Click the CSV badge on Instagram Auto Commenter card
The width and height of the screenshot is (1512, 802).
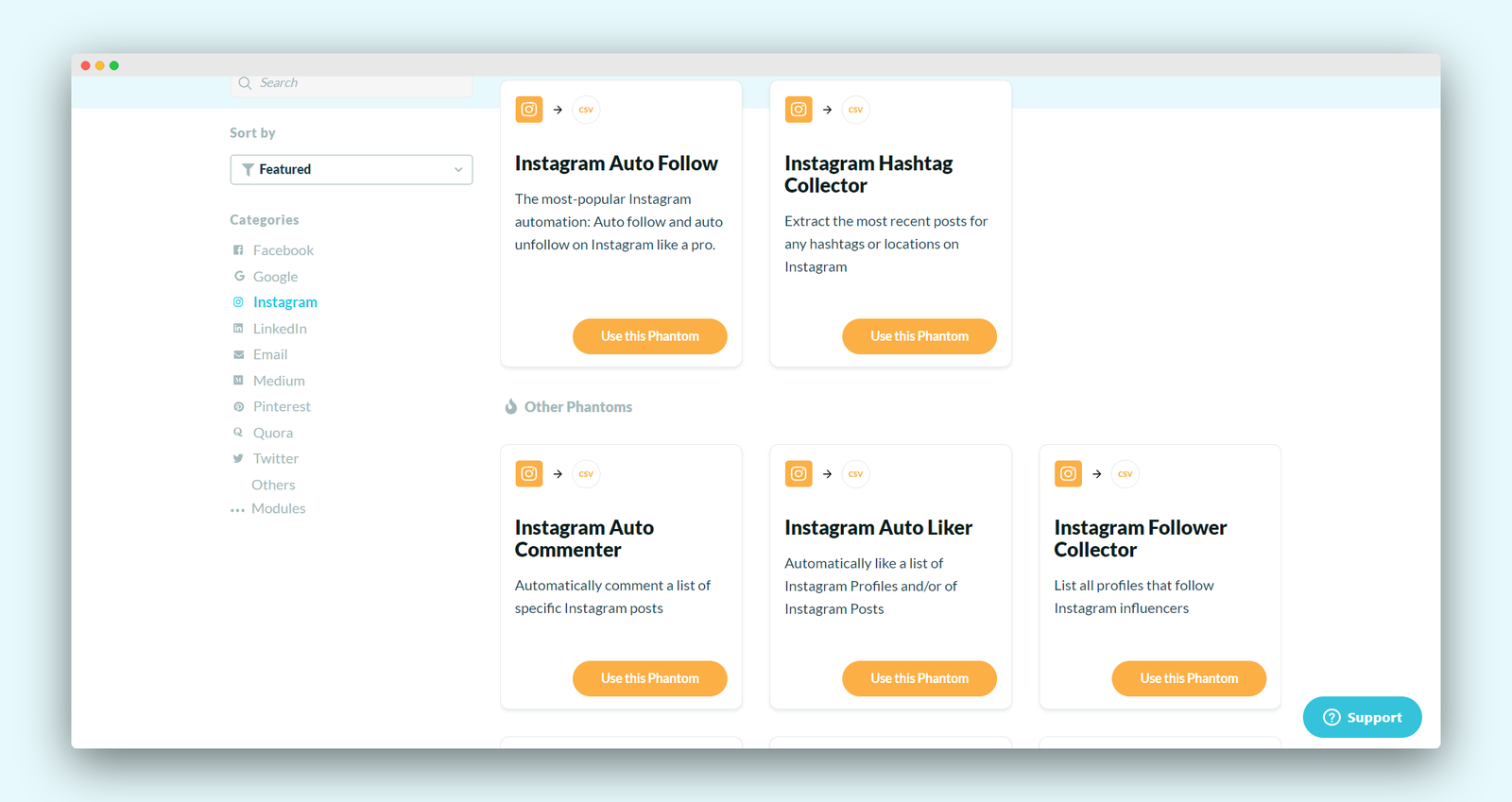point(586,474)
